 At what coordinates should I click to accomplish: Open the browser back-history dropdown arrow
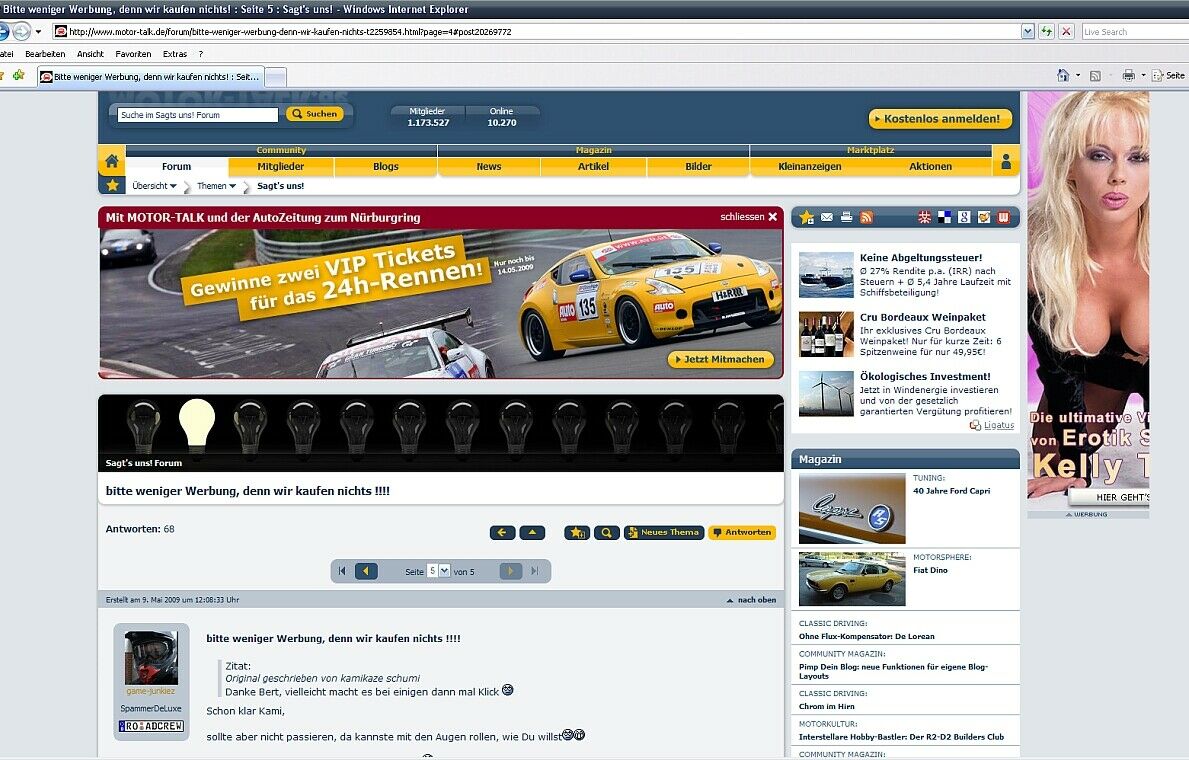pyautogui.click(x=38, y=31)
